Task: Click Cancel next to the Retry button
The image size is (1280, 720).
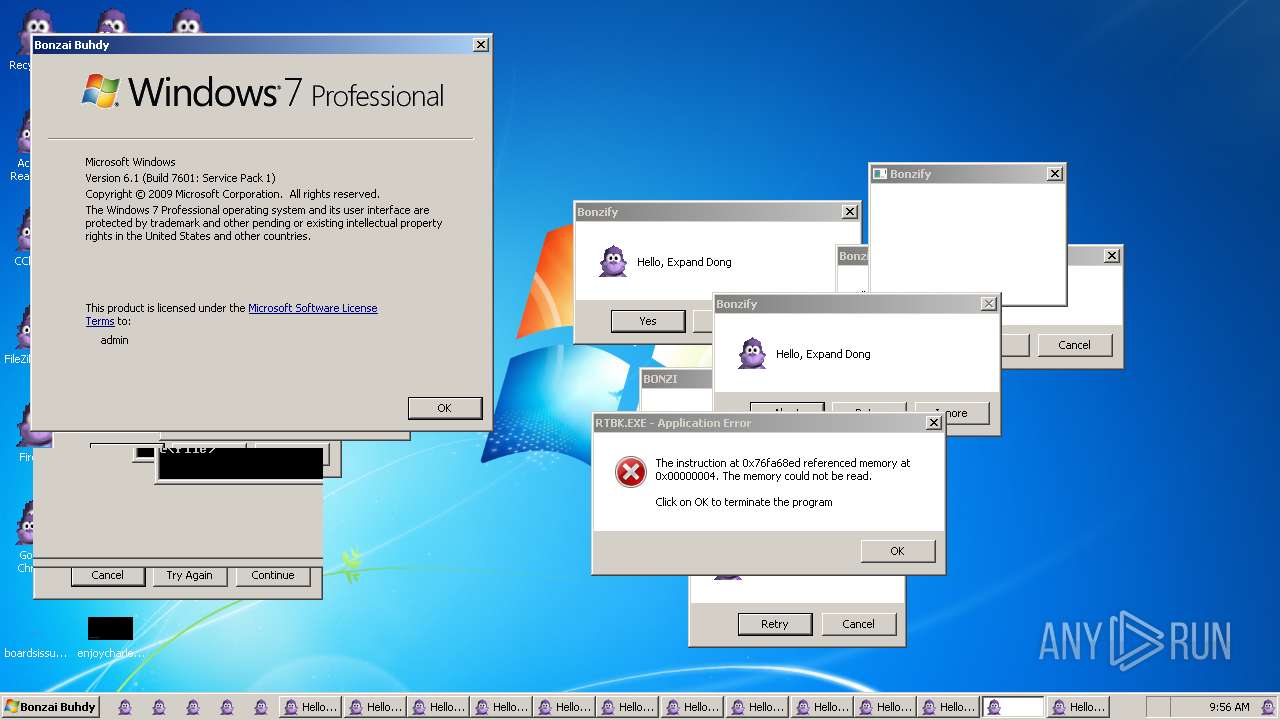Action: coord(858,624)
